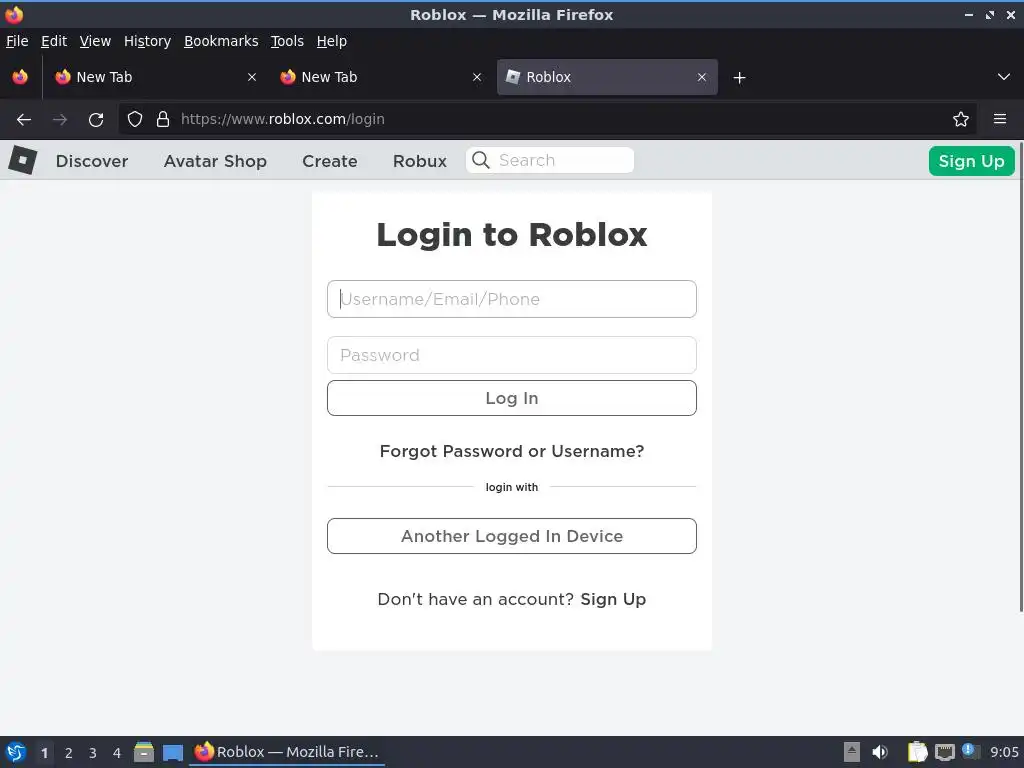The height and width of the screenshot is (768, 1024).
Task: Switch to workspace 1 in taskbar pager
Action: coord(44,753)
